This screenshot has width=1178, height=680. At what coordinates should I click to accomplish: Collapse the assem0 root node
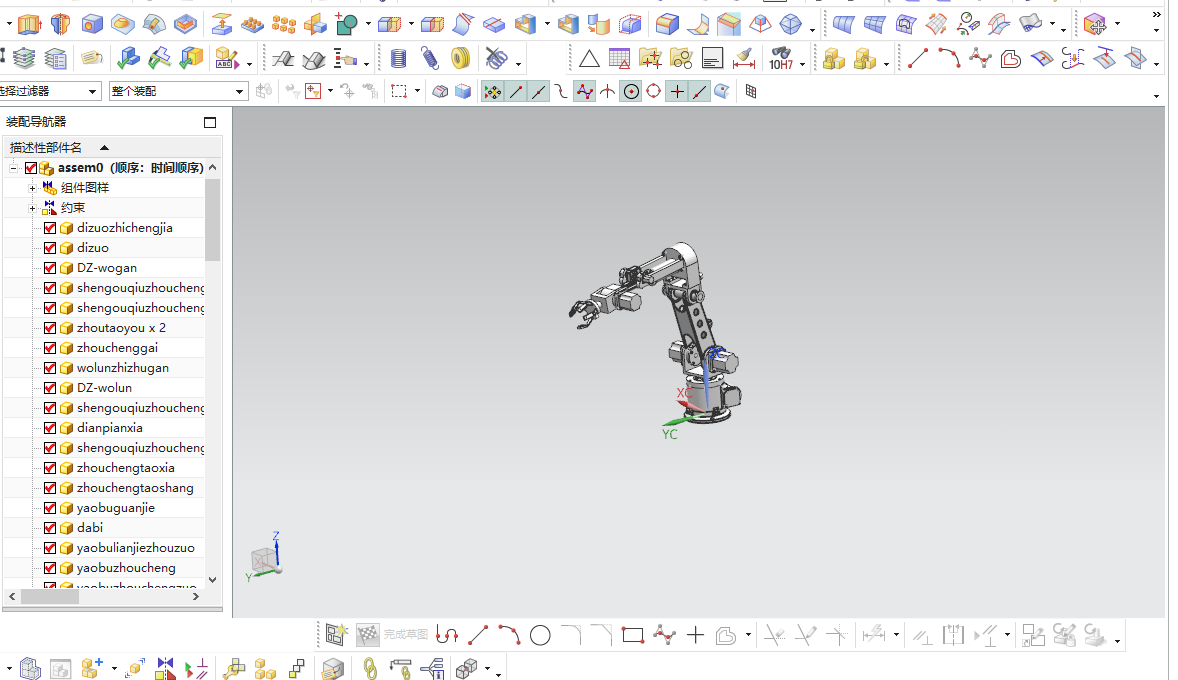point(14,168)
